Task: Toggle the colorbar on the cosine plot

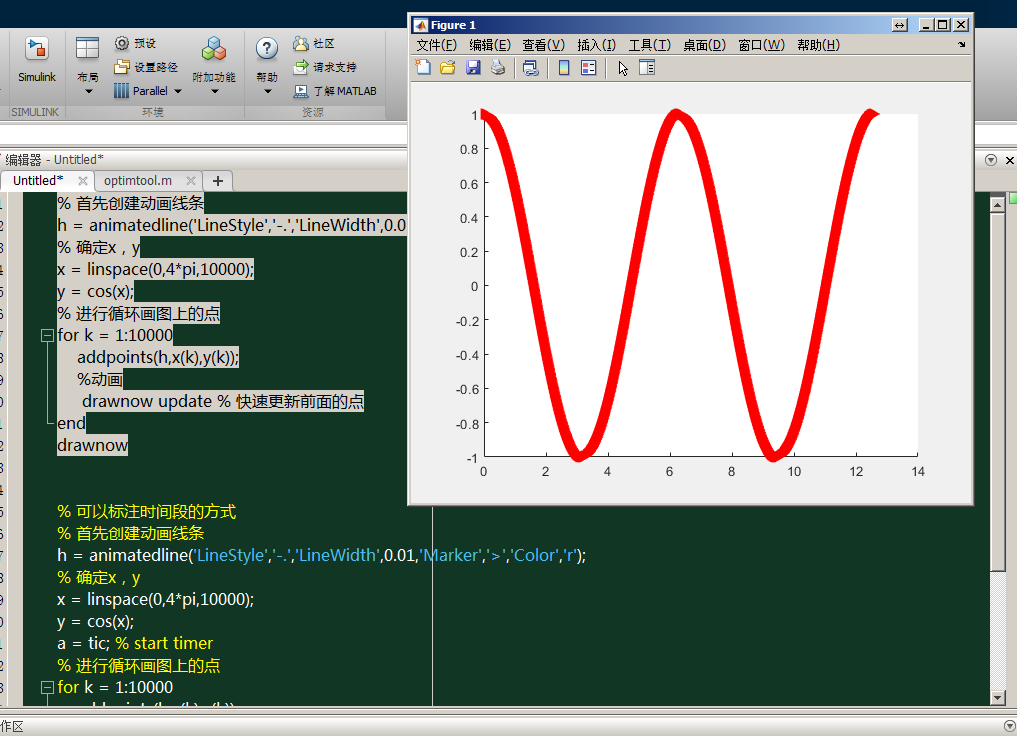Action: pos(563,67)
